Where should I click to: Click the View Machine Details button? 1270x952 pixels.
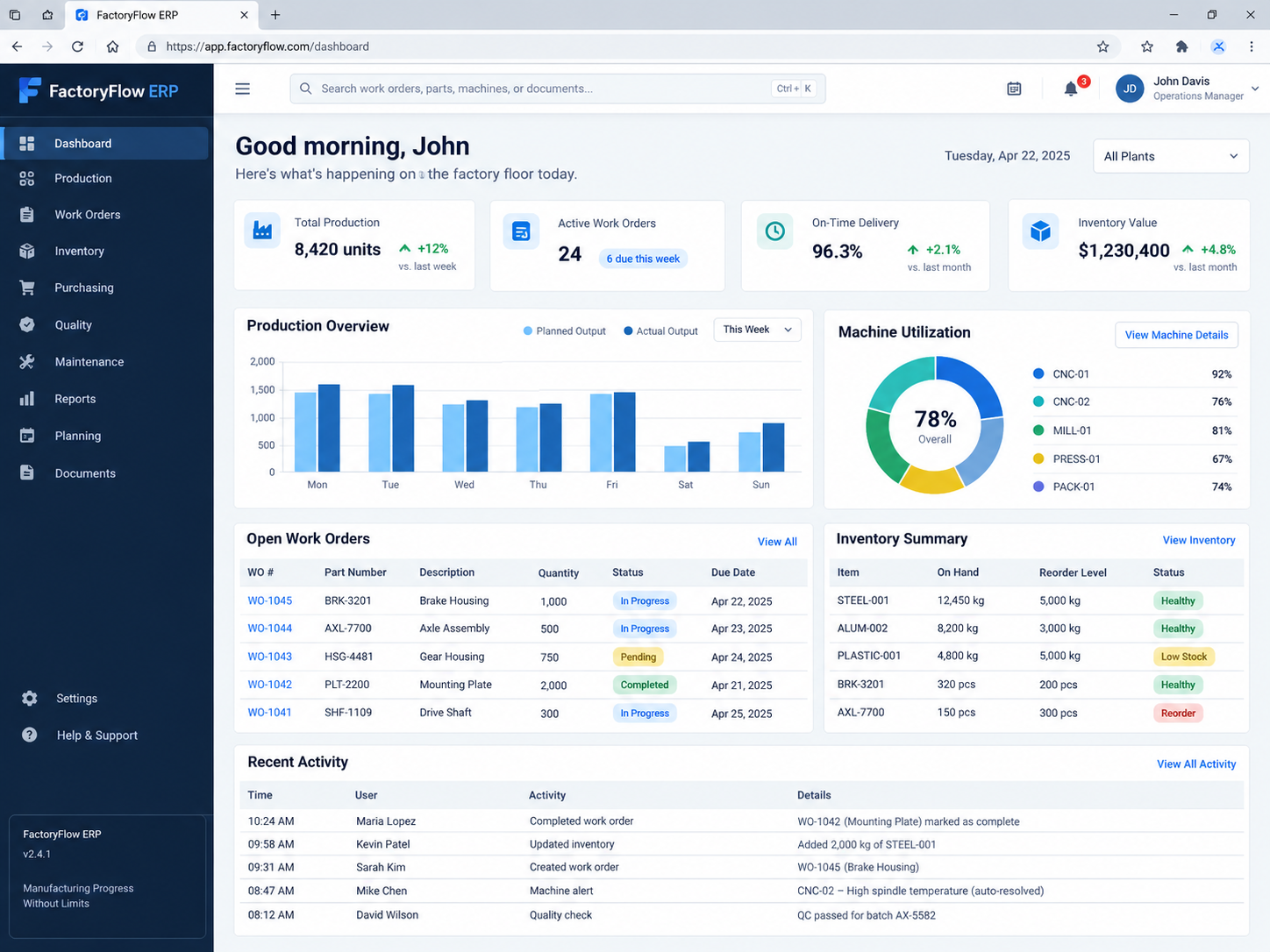coord(1176,335)
